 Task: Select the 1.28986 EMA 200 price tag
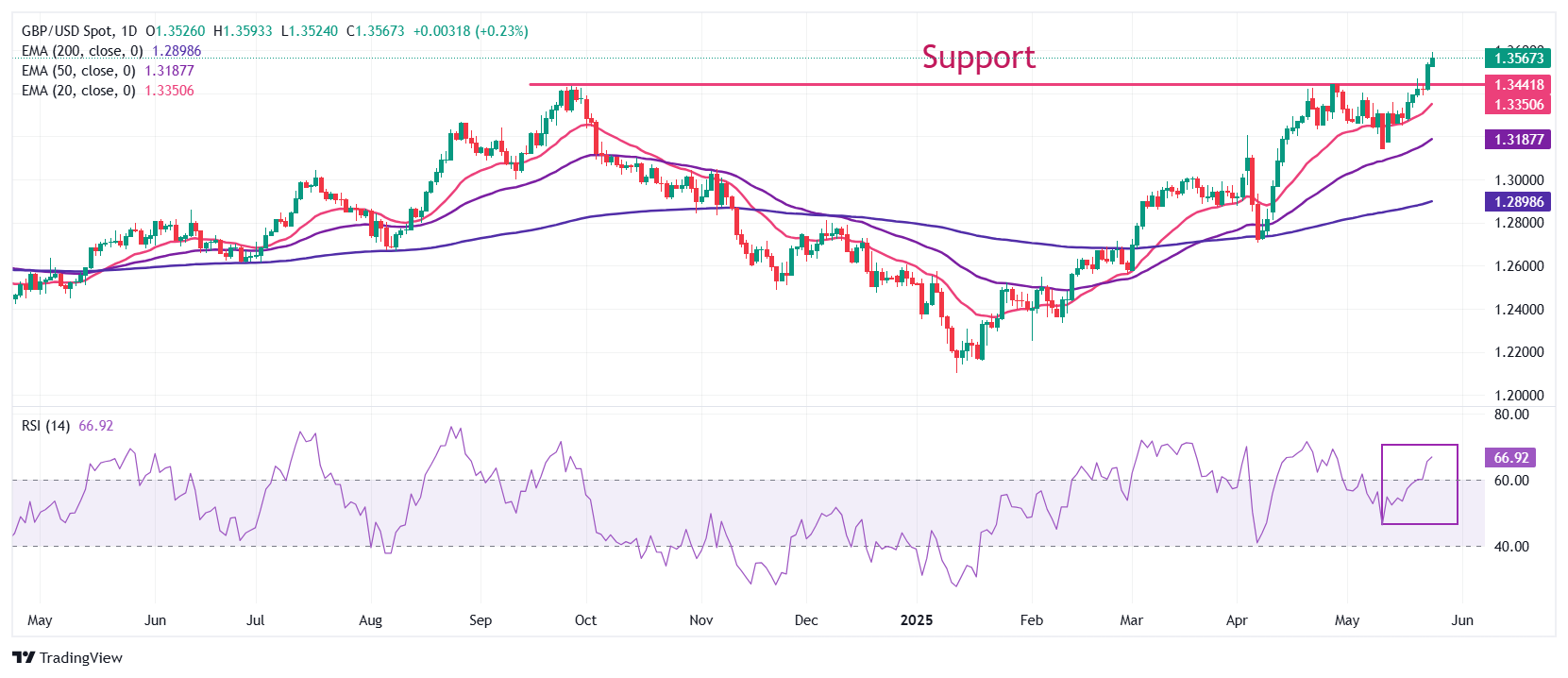pos(1518,202)
